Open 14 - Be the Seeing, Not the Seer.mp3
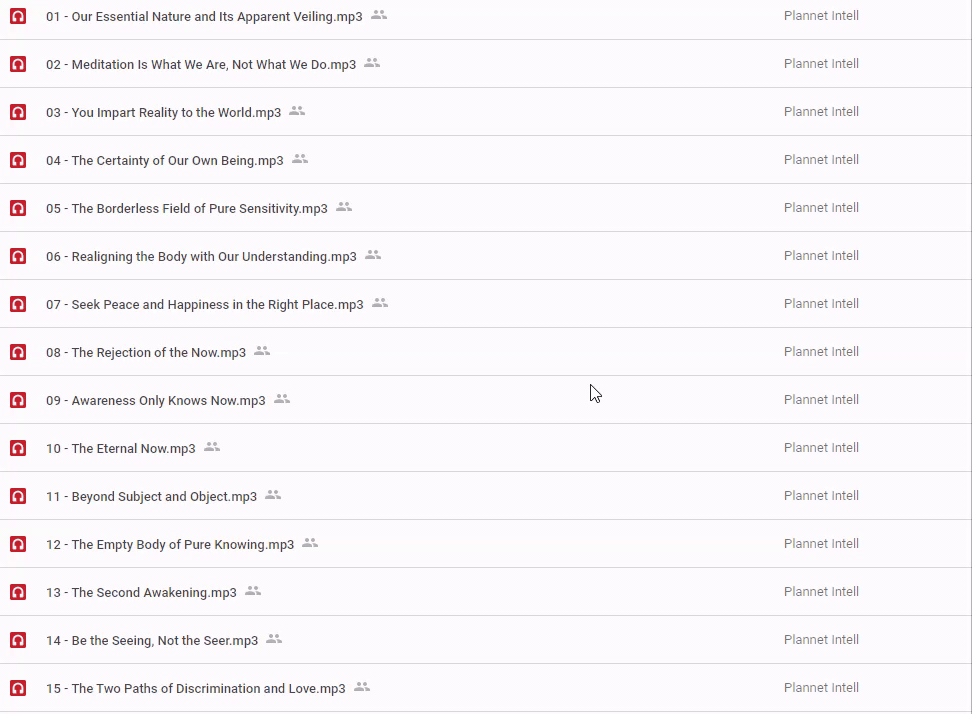The image size is (972, 714). click(x=151, y=640)
